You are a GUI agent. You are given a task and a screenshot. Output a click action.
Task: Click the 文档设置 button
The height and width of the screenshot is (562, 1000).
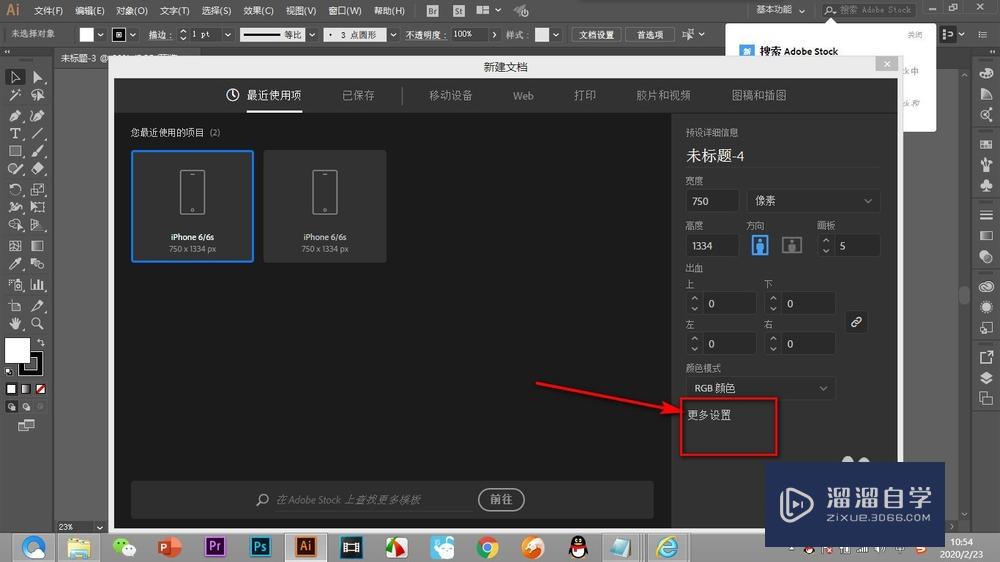(x=596, y=34)
